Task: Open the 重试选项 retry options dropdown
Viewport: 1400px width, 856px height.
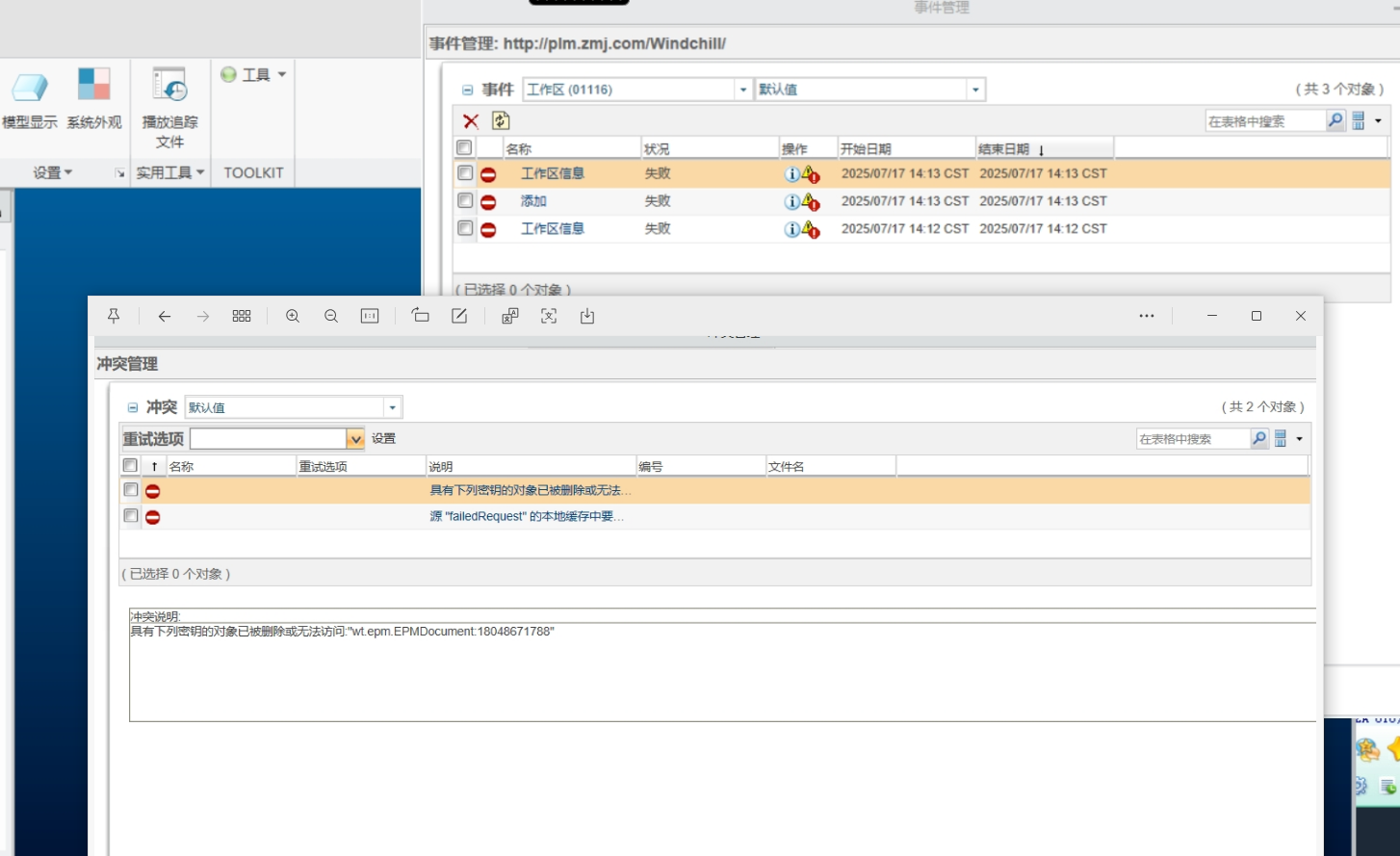Action: tap(355, 439)
